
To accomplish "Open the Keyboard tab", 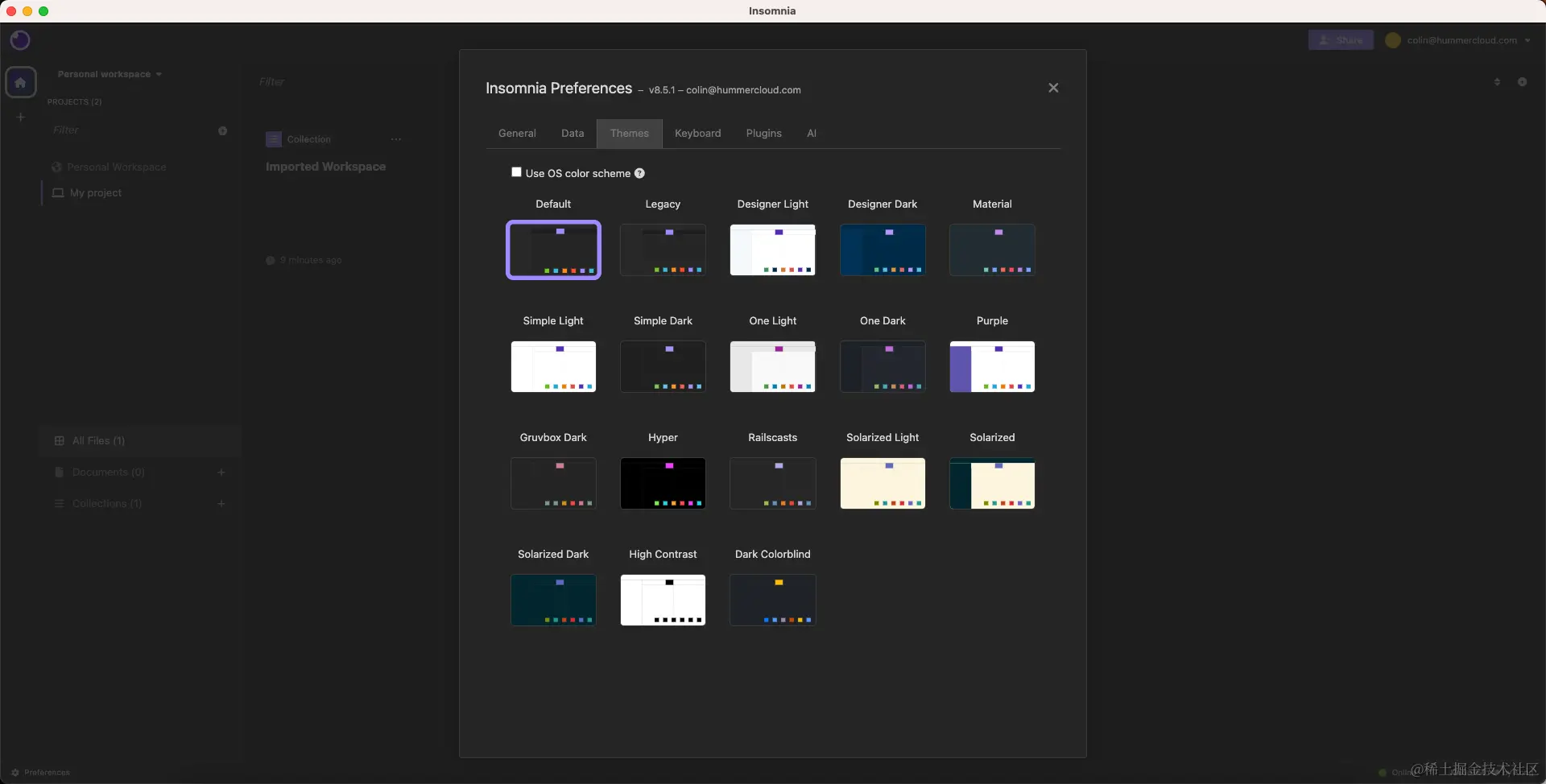I will [x=698, y=134].
